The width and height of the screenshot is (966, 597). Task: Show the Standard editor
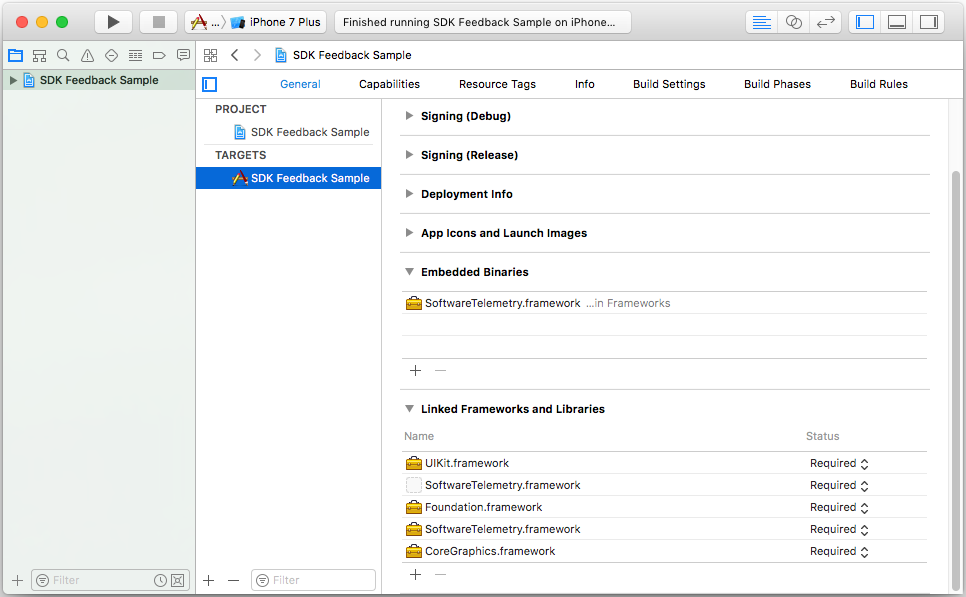pyautogui.click(x=761, y=22)
